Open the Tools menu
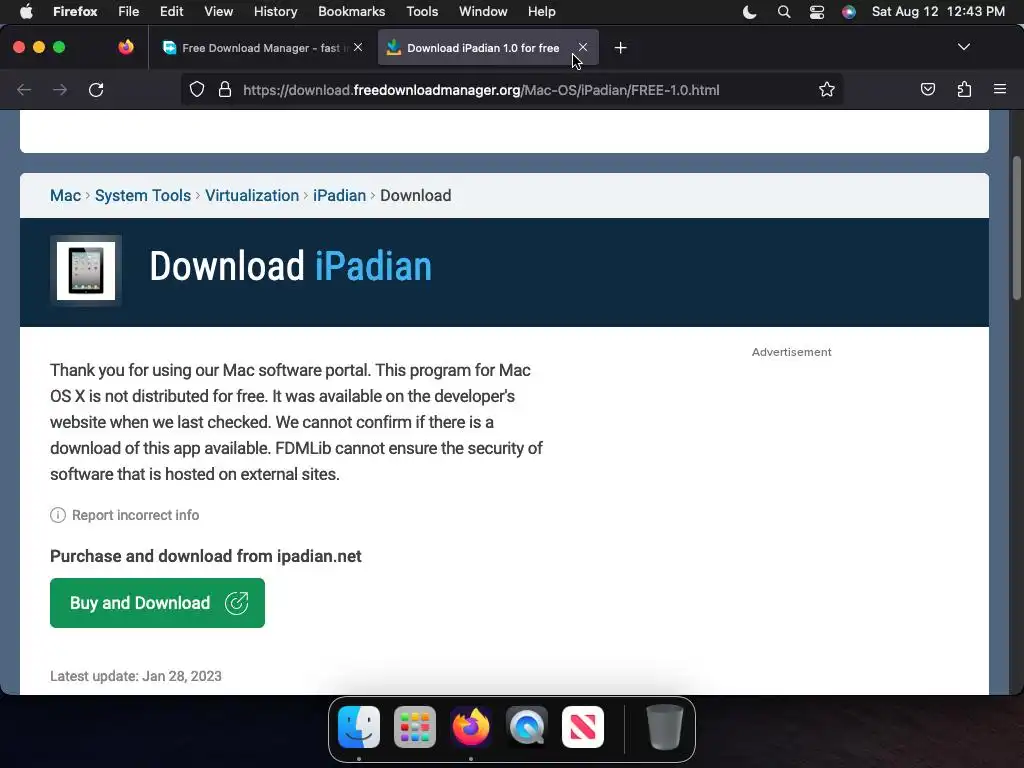The image size is (1024, 768). (x=423, y=12)
